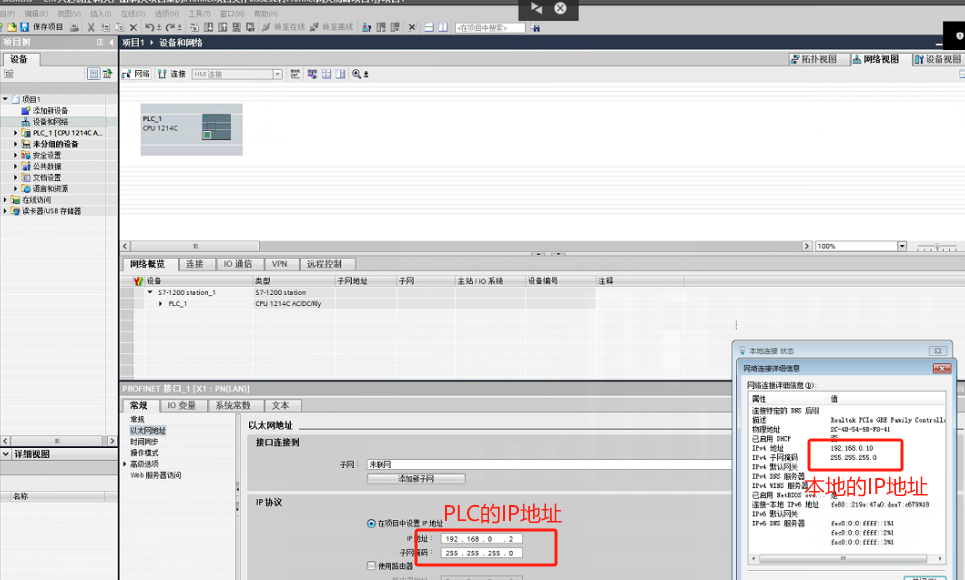The height and width of the screenshot is (580, 965).
Task: Click the Undo arrow icon
Action: pyautogui.click(x=150, y=27)
